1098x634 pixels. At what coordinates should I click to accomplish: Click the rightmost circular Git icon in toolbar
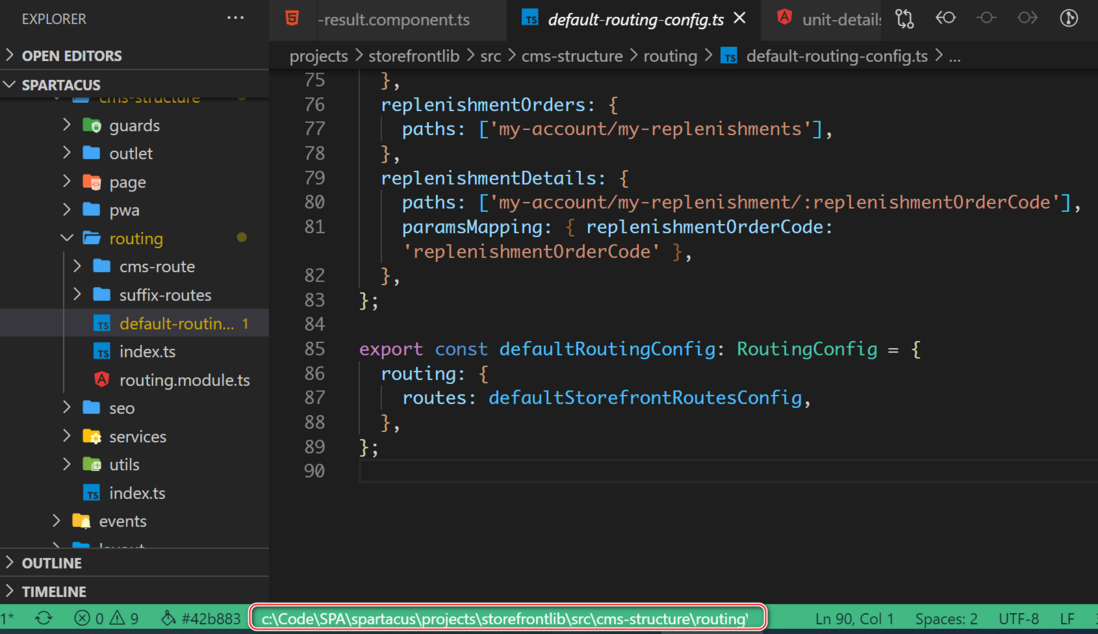[1069, 18]
